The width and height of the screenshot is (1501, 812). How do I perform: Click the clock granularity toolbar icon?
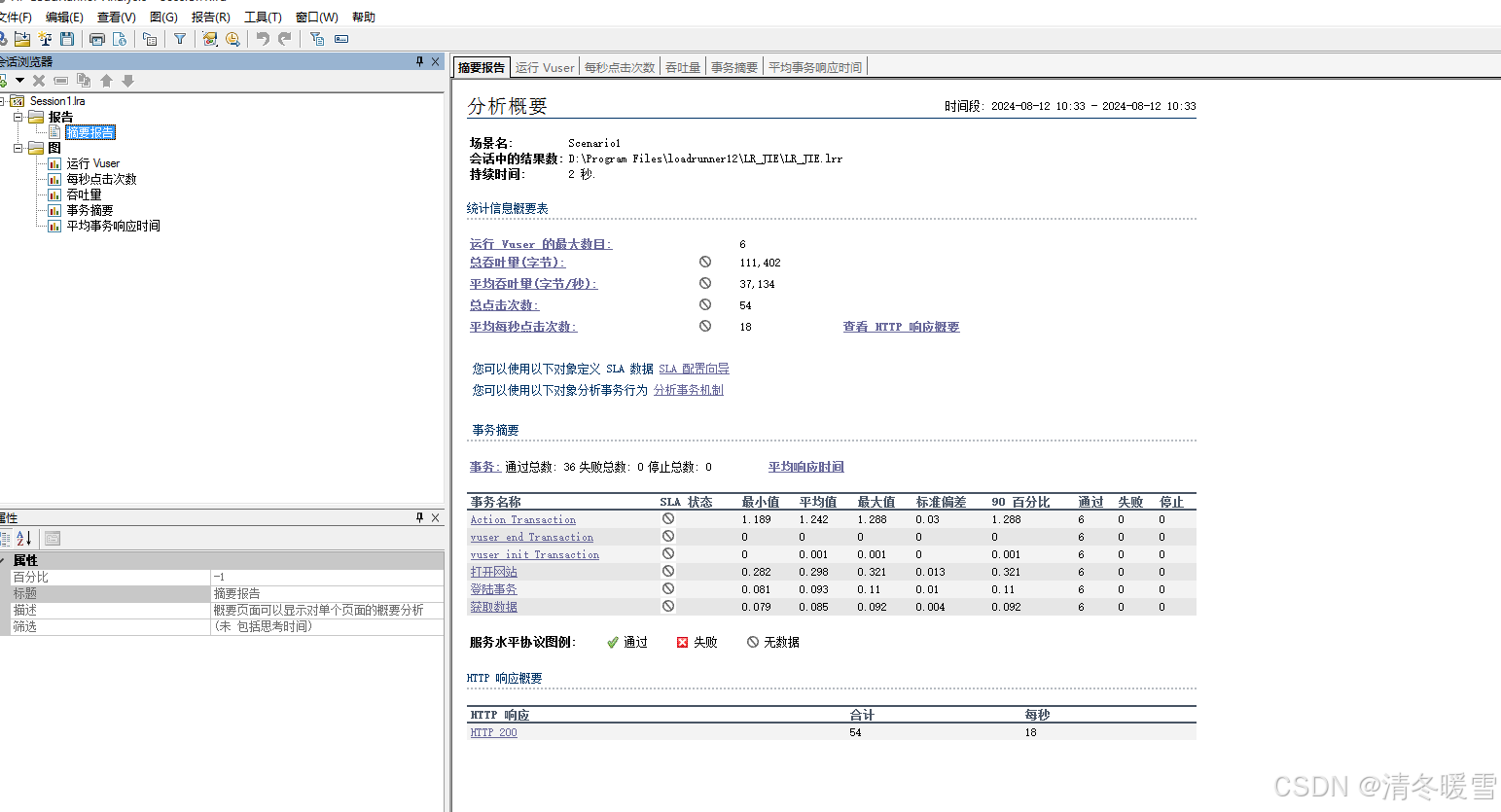pyautogui.click(x=232, y=39)
